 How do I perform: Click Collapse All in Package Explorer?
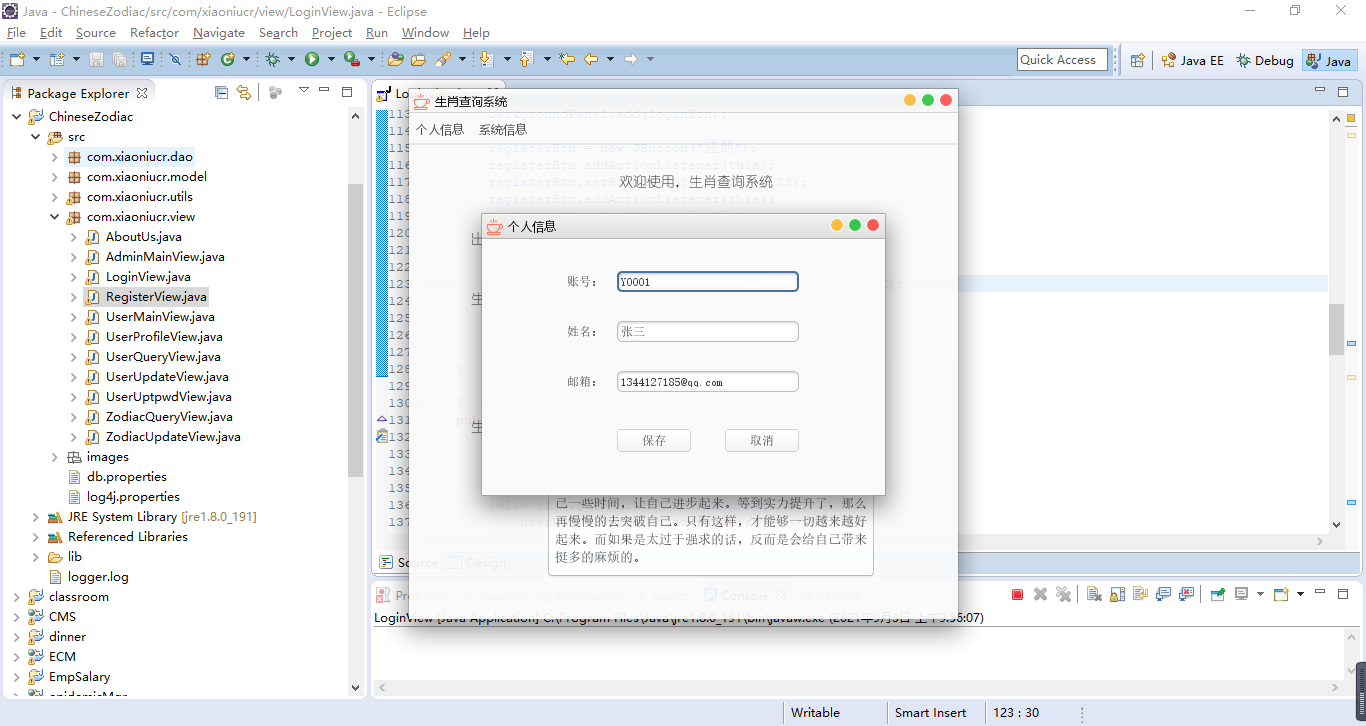point(221,92)
